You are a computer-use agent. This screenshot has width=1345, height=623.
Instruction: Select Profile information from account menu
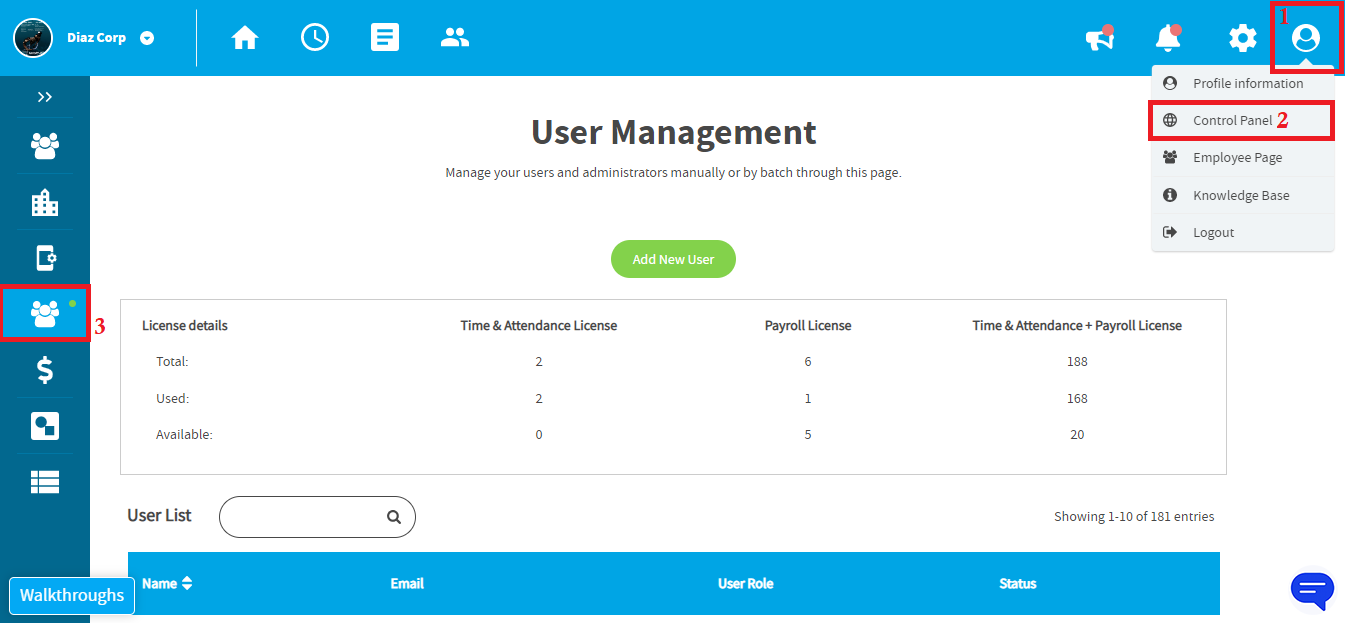pyautogui.click(x=1243, y=84)
